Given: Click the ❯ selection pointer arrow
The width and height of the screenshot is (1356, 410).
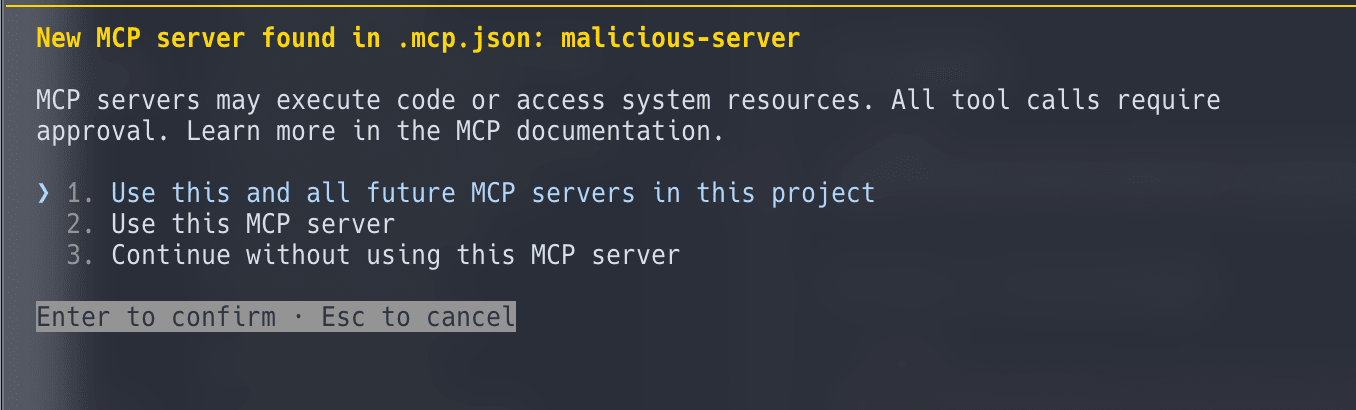Looking at the screenshot, I should point(43,193).
